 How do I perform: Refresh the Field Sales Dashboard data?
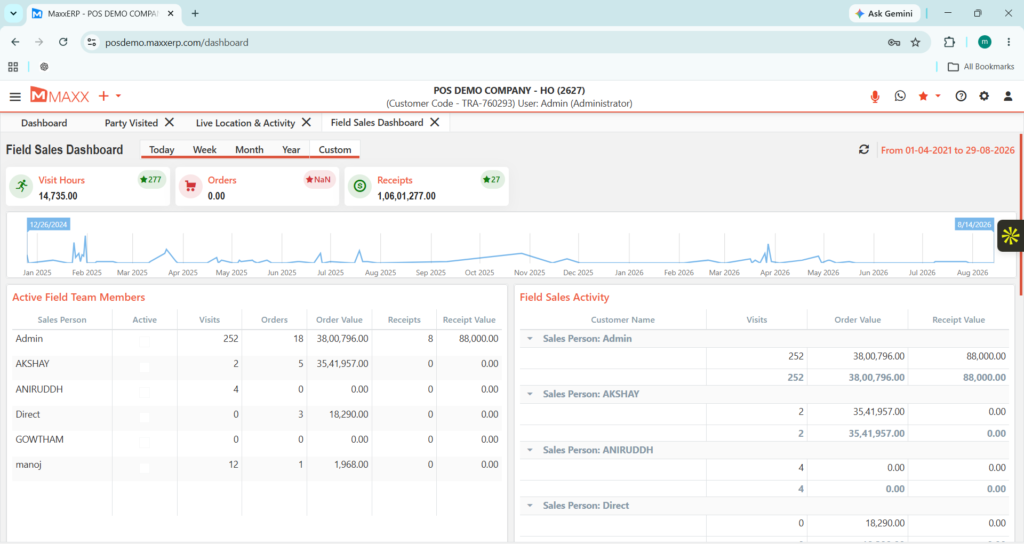click(863, 150)
